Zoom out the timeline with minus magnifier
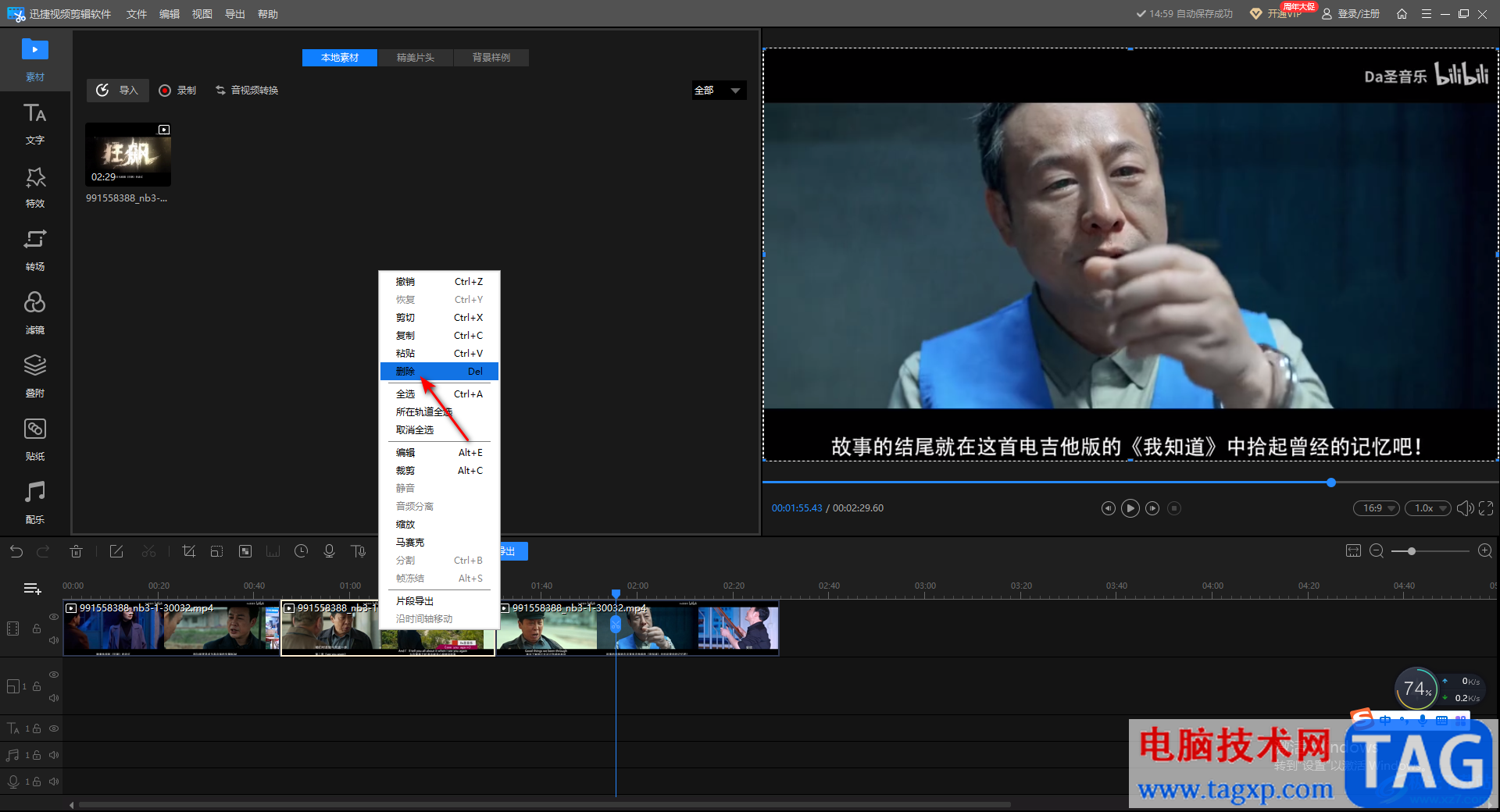The height and width of the screenshot is (812, 1500). (1377, 551)
